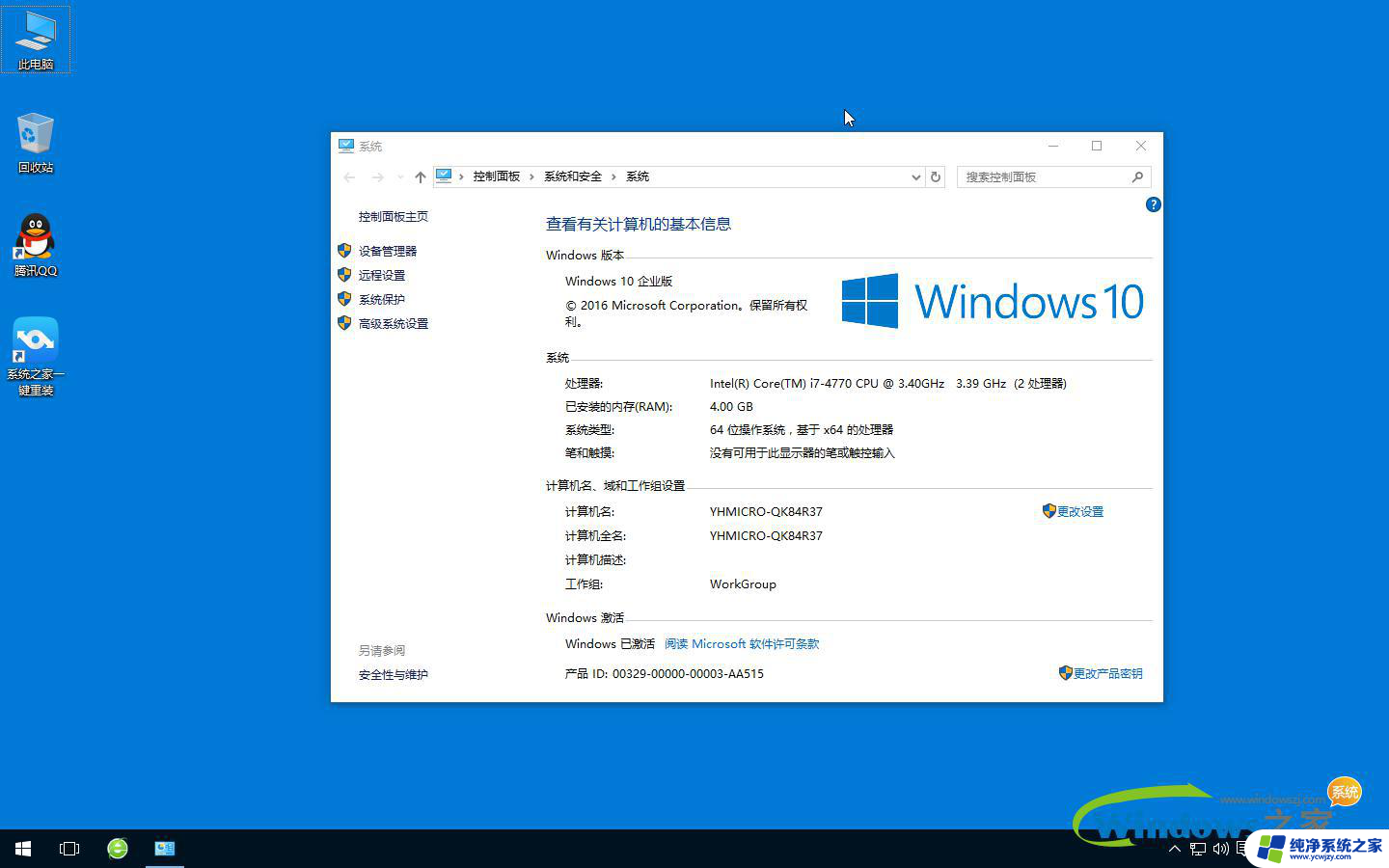Click the 系统 window title bar icon

(x=346, y=146)
